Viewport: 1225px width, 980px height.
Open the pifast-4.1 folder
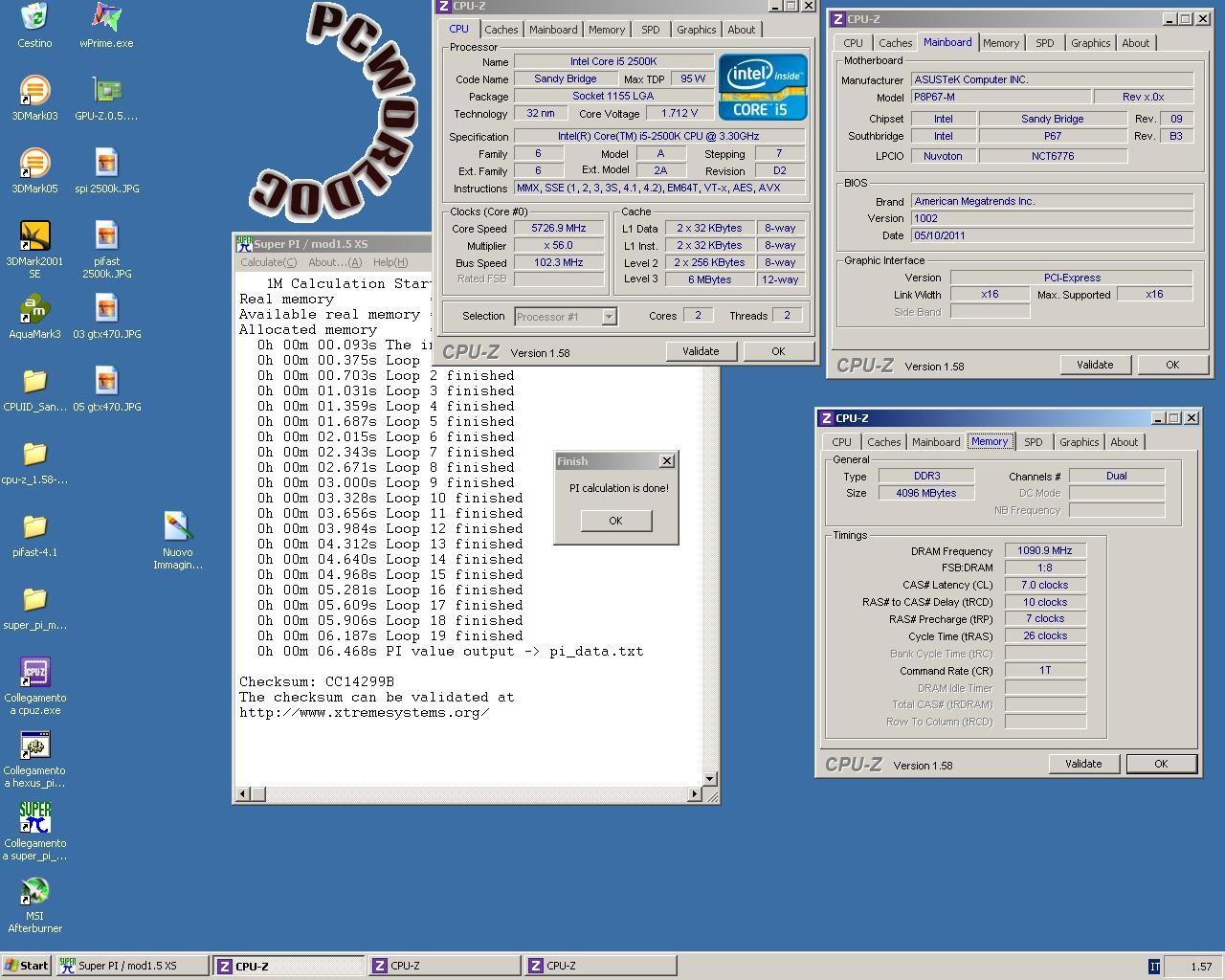(34, 535)
